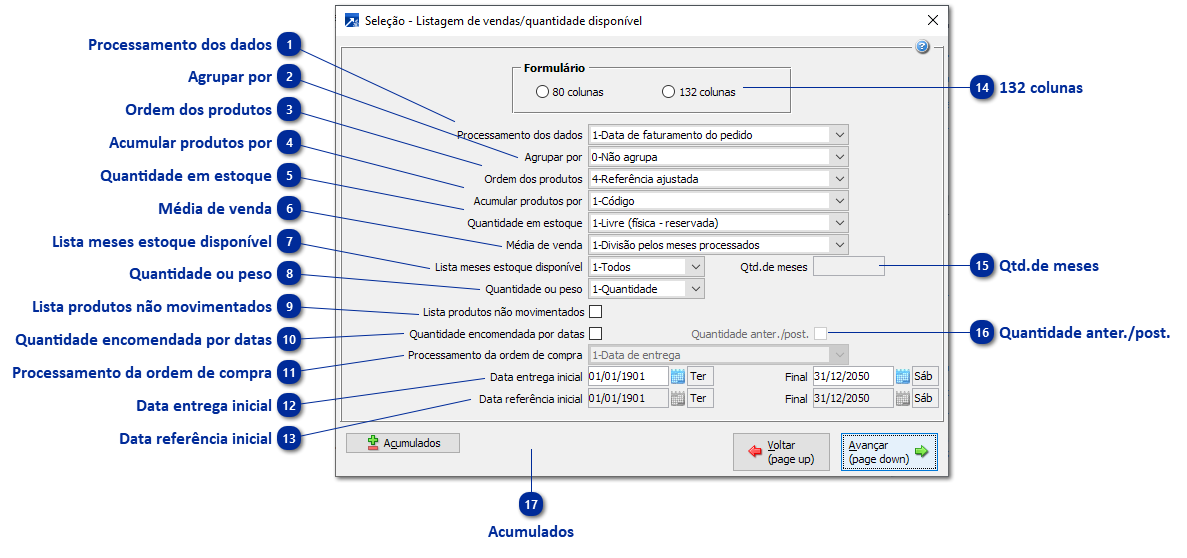Open the Média de venda dropdown
1187x558 pixels.
click(839, 245)
